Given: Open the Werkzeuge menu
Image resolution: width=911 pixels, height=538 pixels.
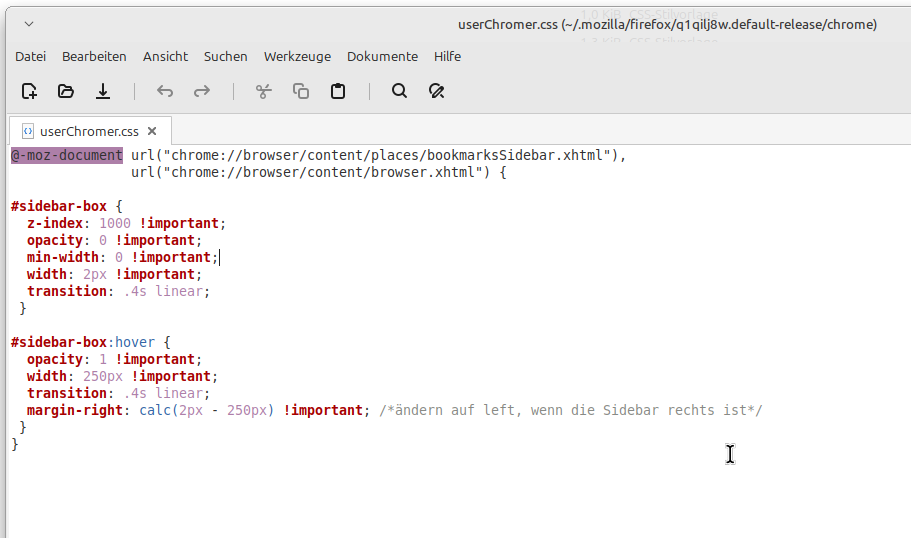Looking at the screenshot, I should [x=297, y=56].
